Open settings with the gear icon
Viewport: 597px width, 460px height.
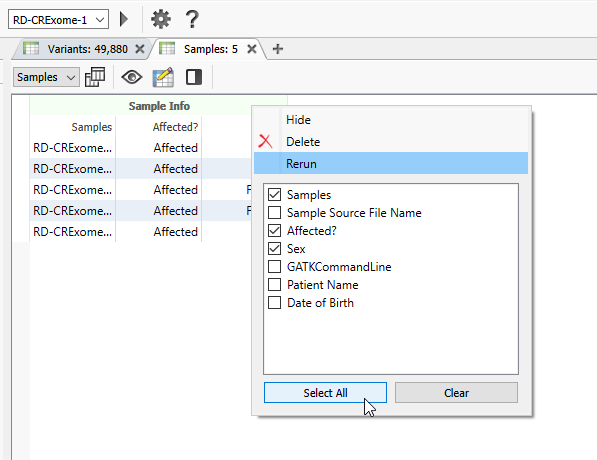click(x=161, y=19)
